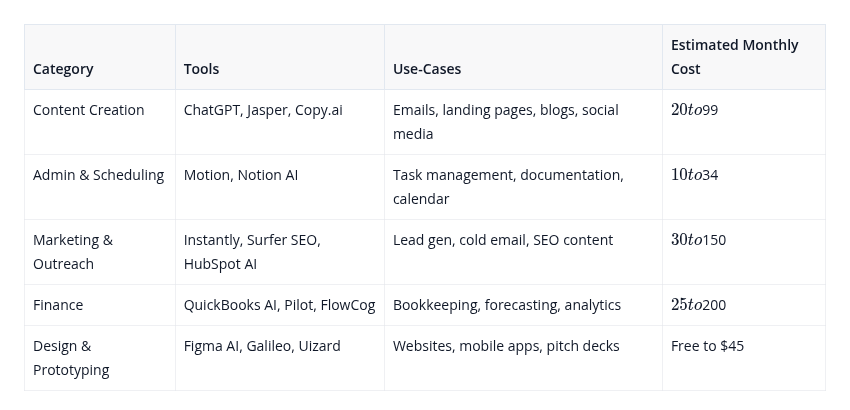Image resolution: width=850 pixels, height=410 pixels.
Task: Select the Bookkeeping, forecasting, analytics cell
Action: [x=523, y=305]
